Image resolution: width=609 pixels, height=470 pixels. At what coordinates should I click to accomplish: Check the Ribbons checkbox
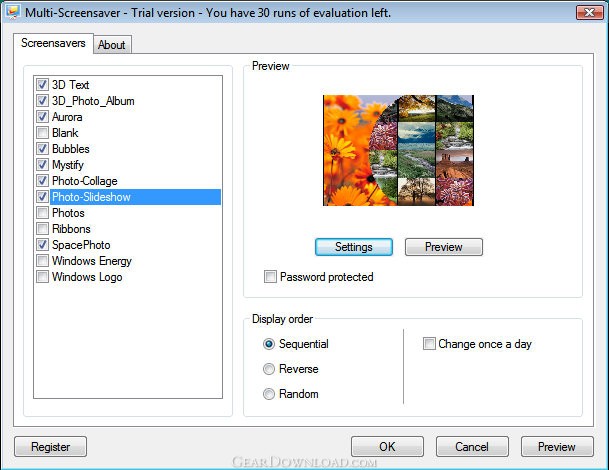[x=42, y=228]
